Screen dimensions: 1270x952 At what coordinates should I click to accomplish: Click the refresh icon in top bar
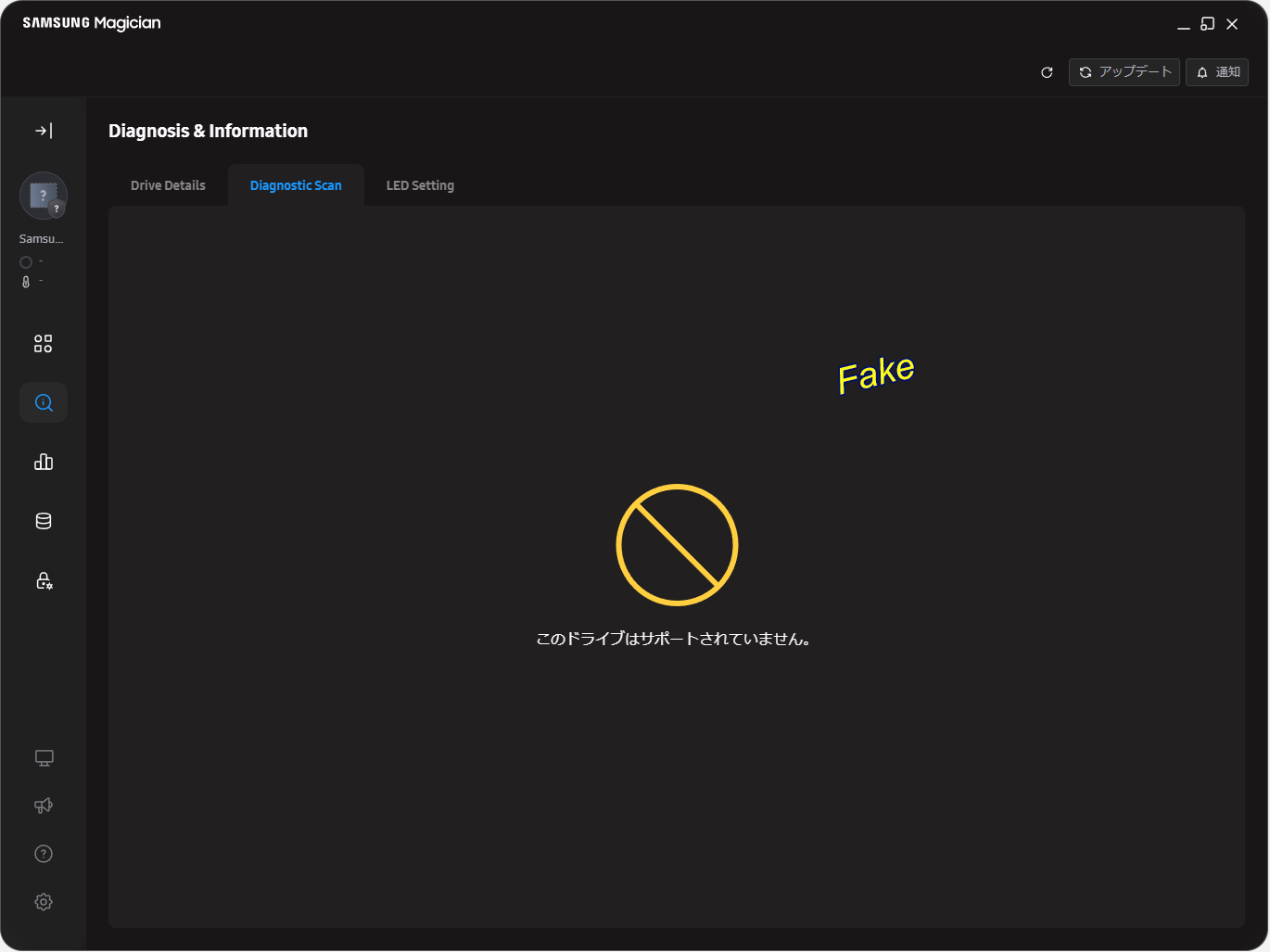click(1047, 72)
